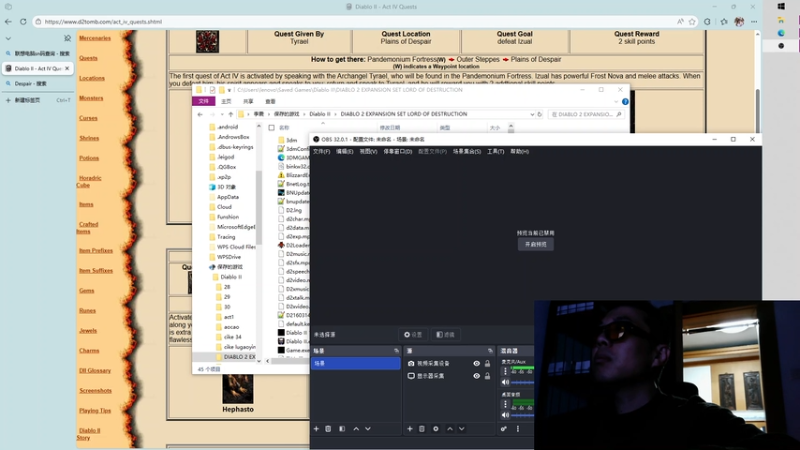The width and height of the screenshot is (800, 450).
Task: Add a new scene in OBS
Action: tap(316, 429)
